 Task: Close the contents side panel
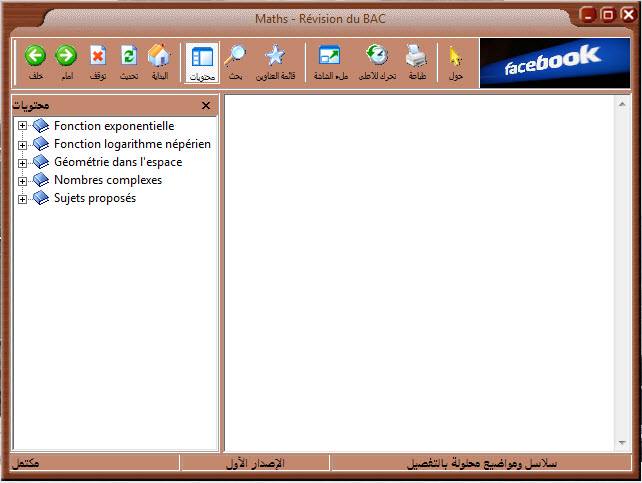(x=206, y=105)
